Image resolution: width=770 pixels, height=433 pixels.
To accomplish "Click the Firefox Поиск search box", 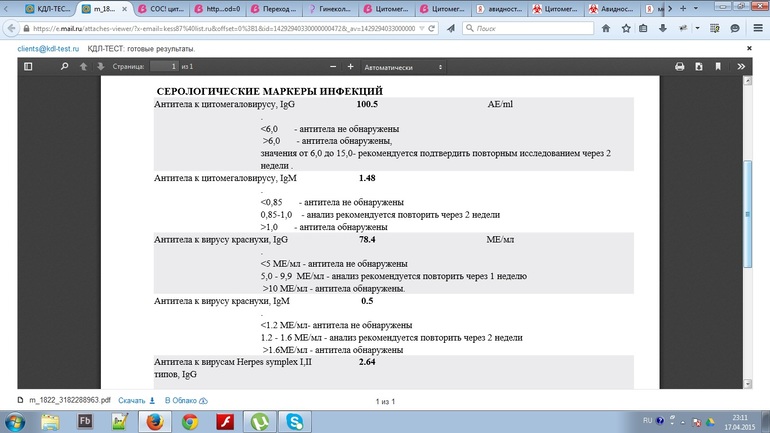I will [x=528, y=28].
